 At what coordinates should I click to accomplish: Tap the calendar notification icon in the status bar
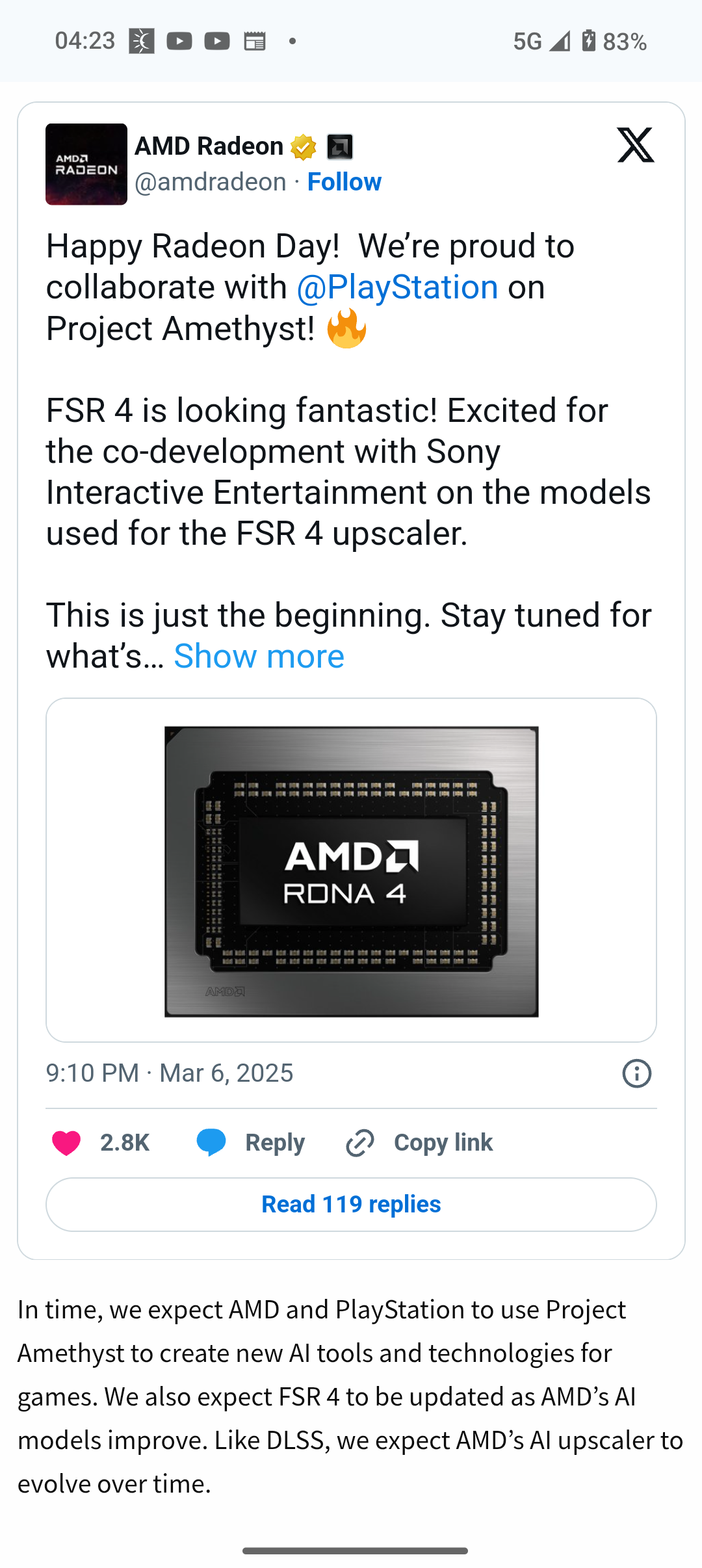point(255,42)
